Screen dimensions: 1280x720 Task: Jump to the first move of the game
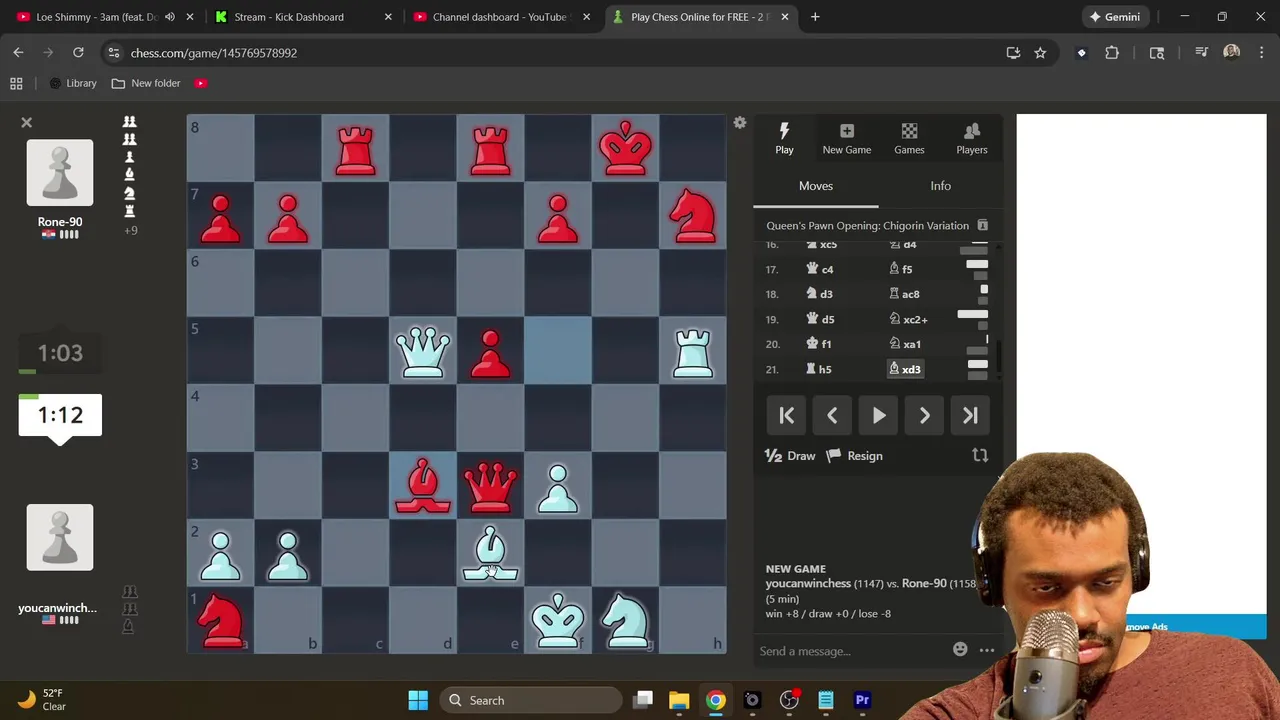click(x=787, y=416)
